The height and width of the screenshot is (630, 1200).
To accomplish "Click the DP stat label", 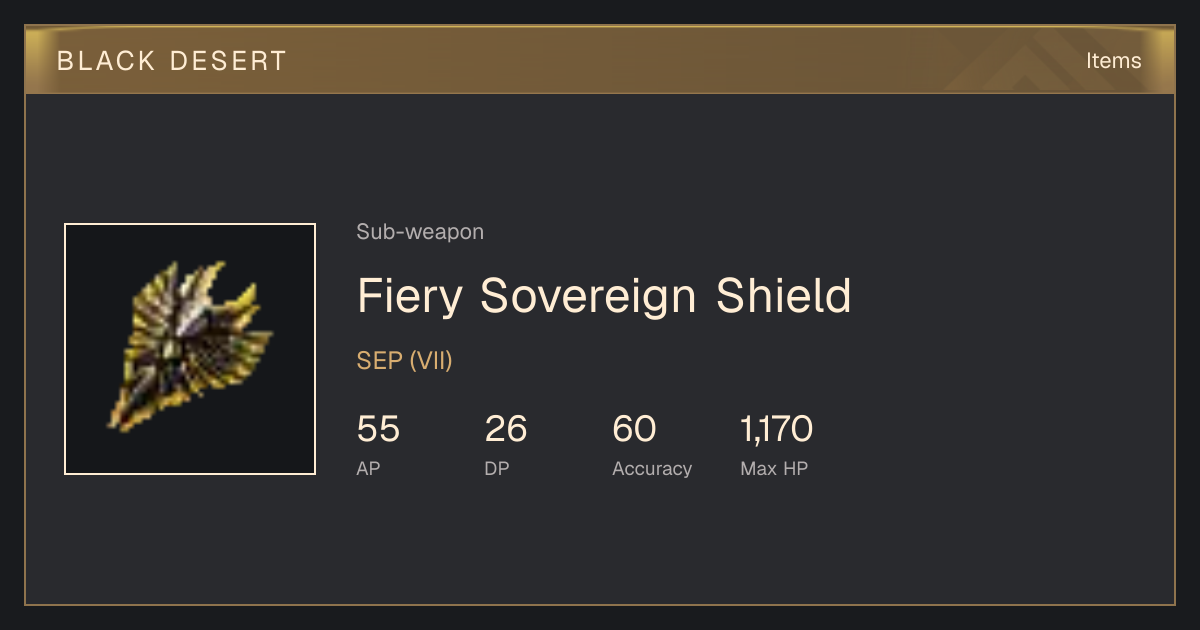I will [497, 468].
